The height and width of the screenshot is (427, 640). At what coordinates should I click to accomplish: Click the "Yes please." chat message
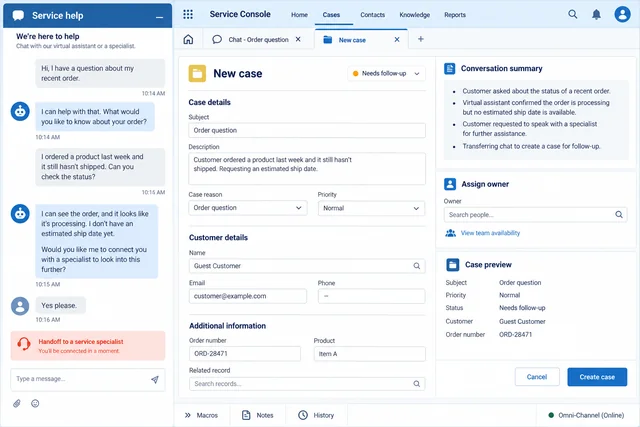[x=60, y=305]
